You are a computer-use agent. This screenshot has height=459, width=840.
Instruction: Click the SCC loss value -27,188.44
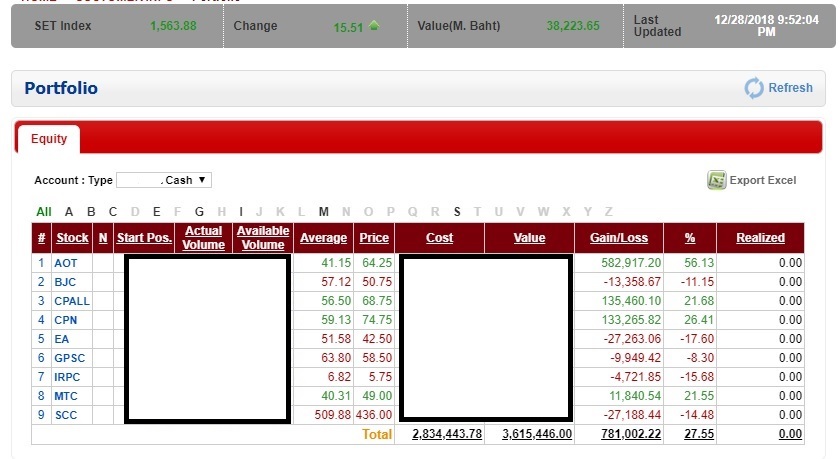point(632,415)
